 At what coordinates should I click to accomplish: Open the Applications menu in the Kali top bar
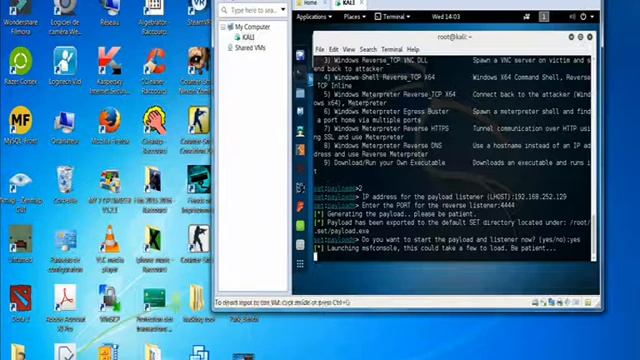coord(314,17)
